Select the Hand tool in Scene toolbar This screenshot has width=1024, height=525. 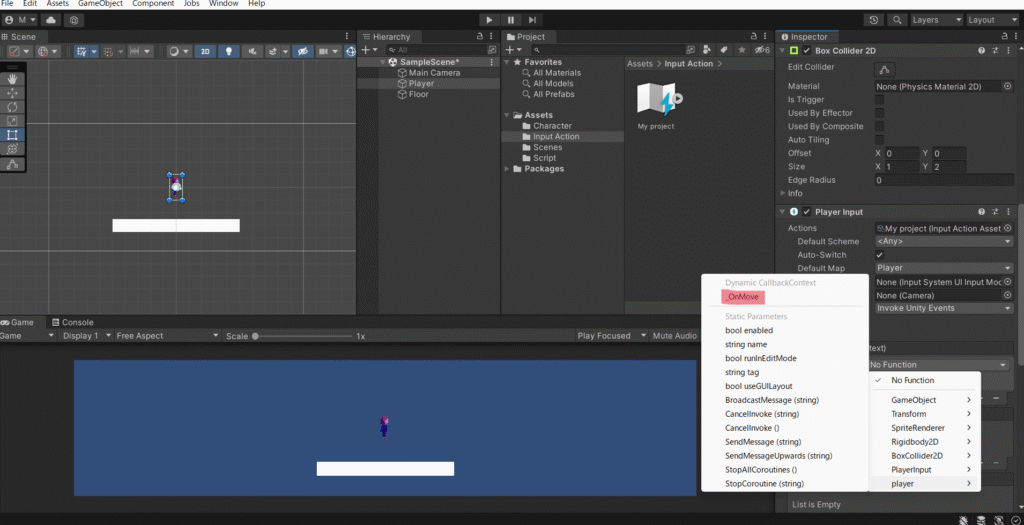(12, 79)
